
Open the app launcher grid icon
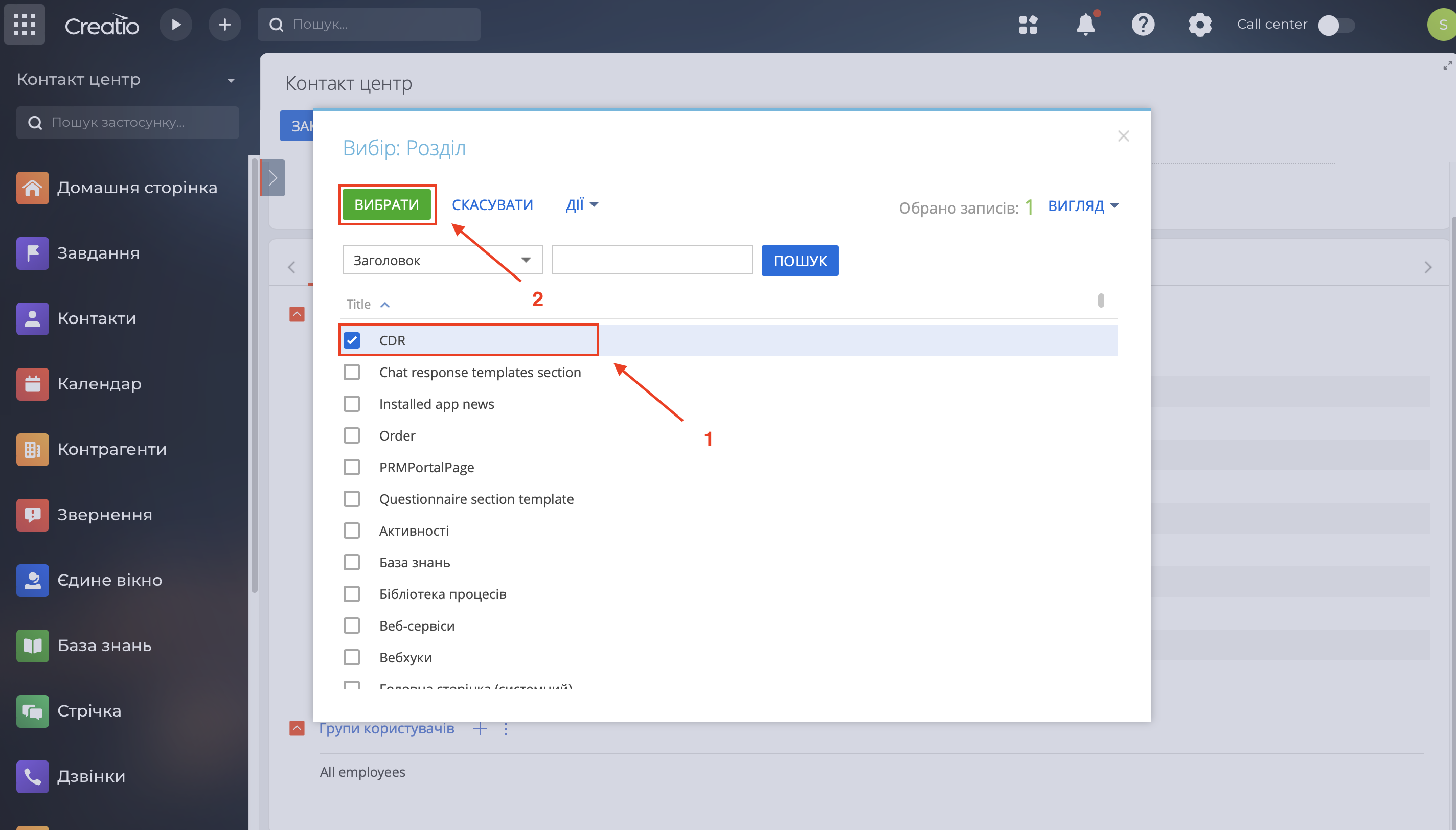[x=25, y=25]
